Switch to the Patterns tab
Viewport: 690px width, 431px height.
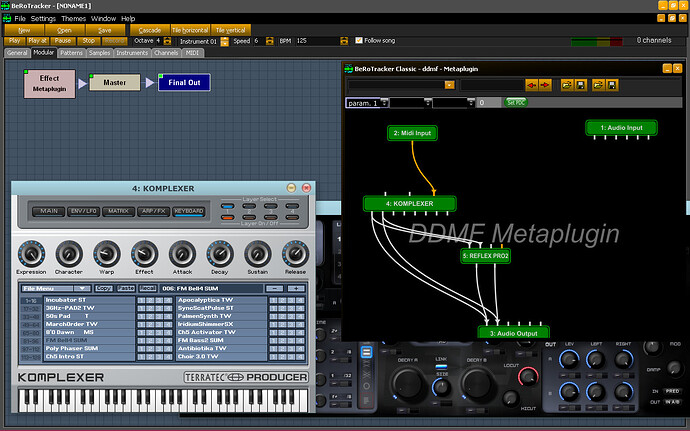click(x=71, y=53)
